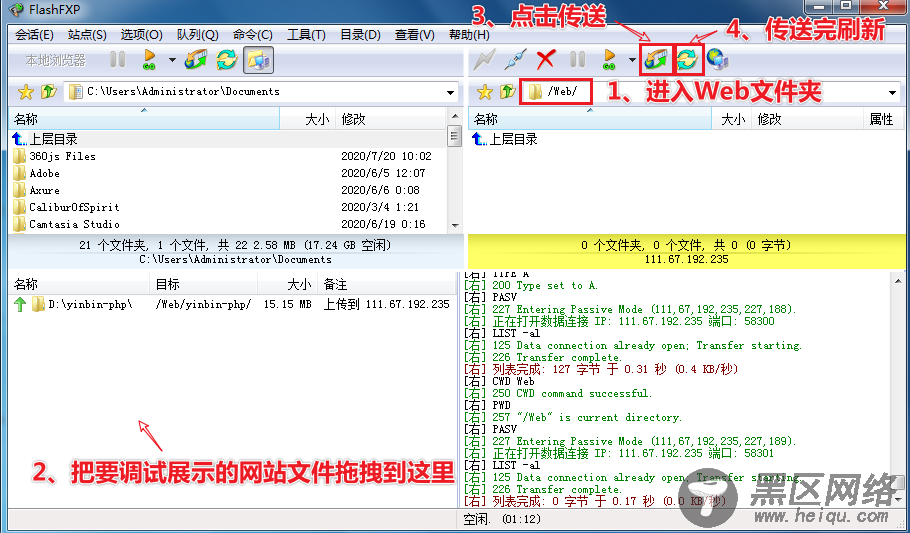Open the 站点(S) menu

[x=87, y=35]
